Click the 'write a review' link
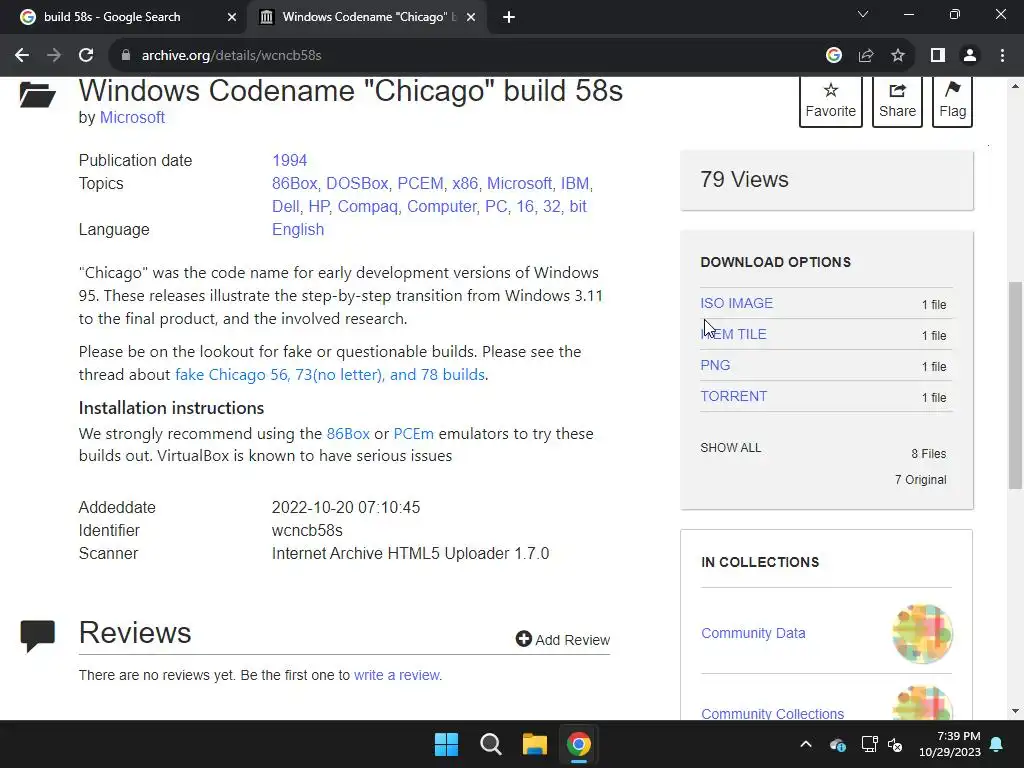The image size is (1024, 768). (396, 675)
